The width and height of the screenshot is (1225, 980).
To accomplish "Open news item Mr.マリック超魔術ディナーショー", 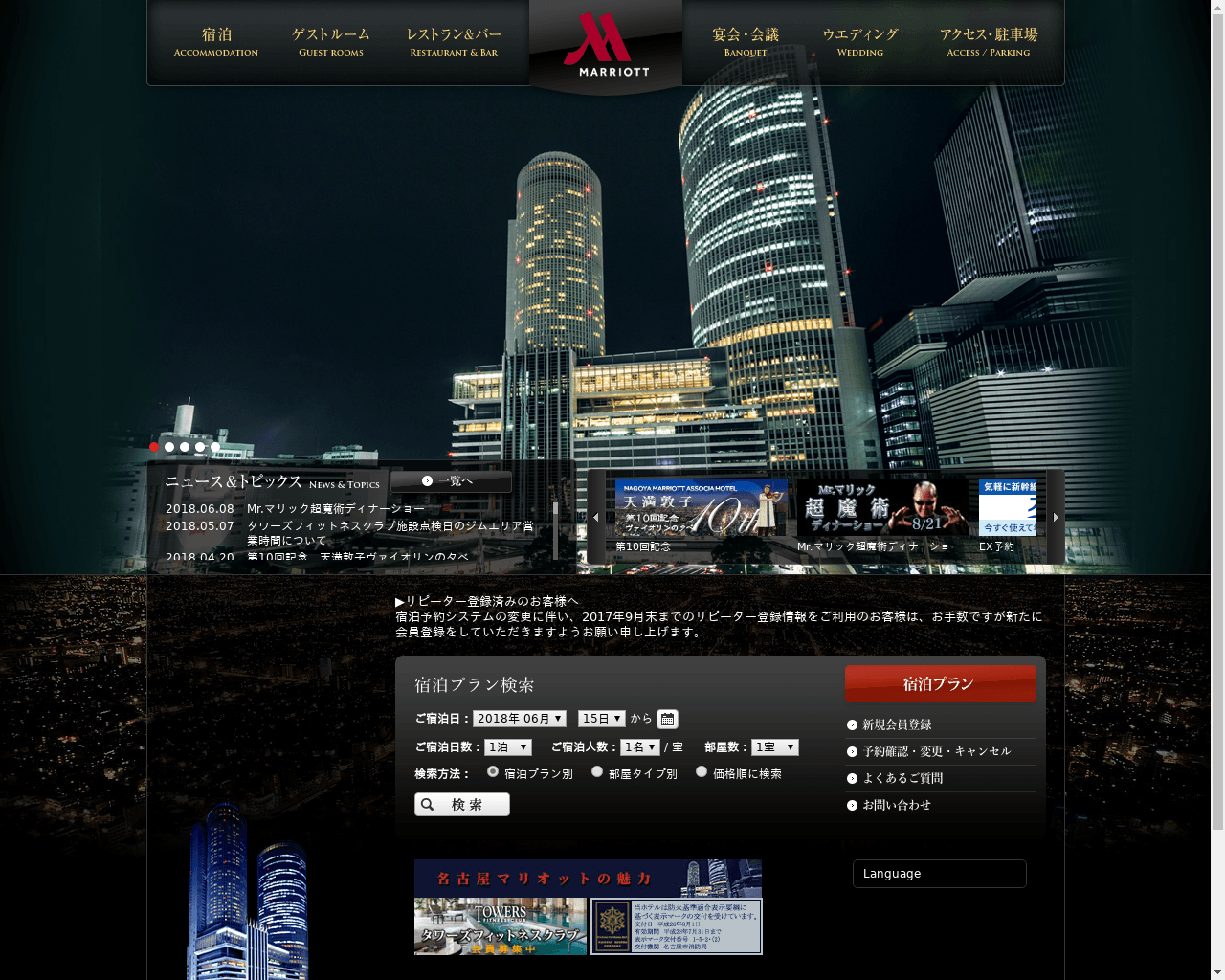I will 336,509.
